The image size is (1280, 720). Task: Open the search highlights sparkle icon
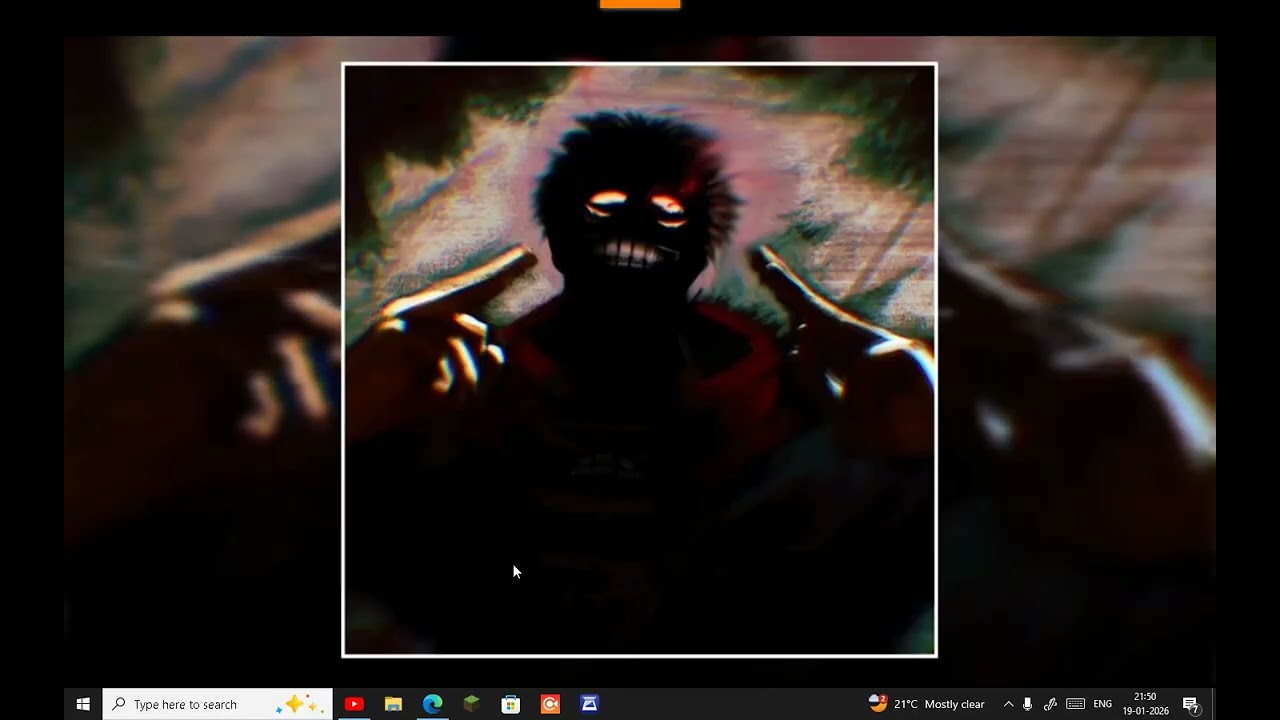coord(299,704)
